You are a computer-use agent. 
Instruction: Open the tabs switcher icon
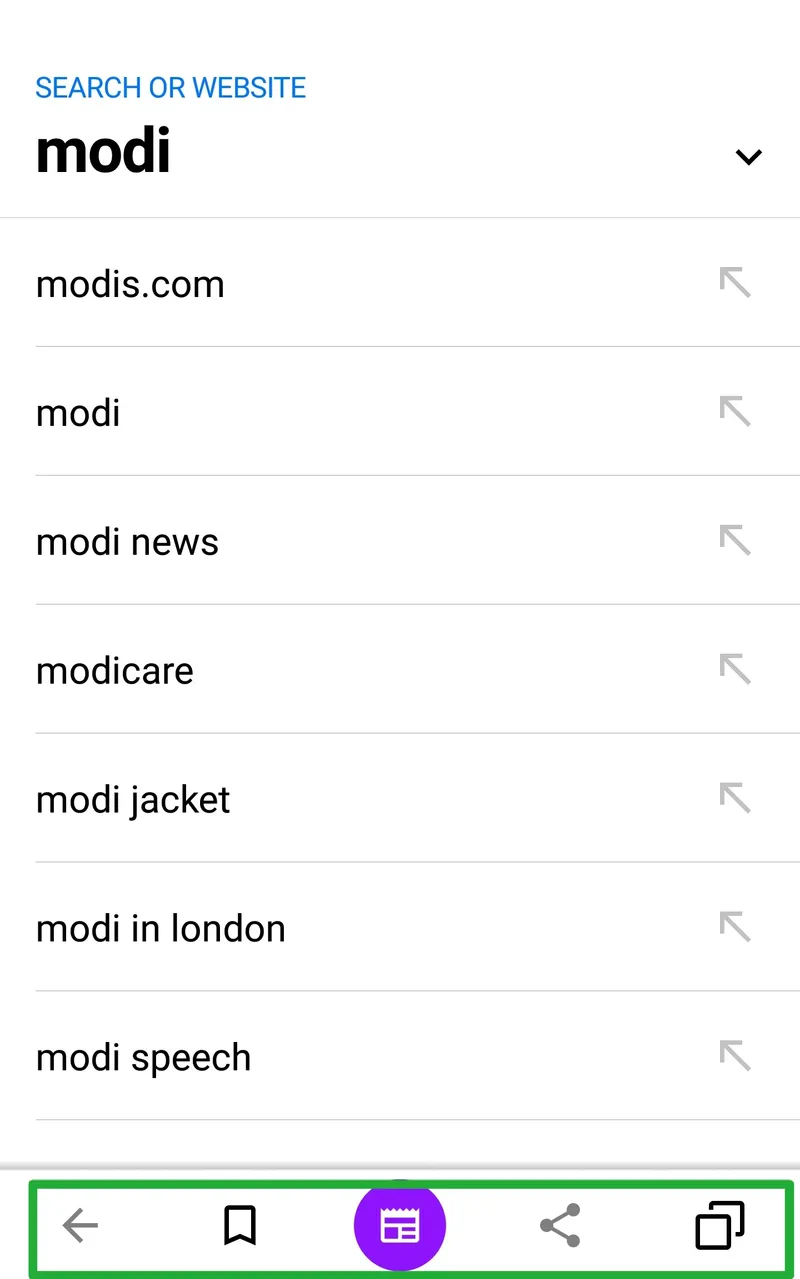coord(720,1225)
